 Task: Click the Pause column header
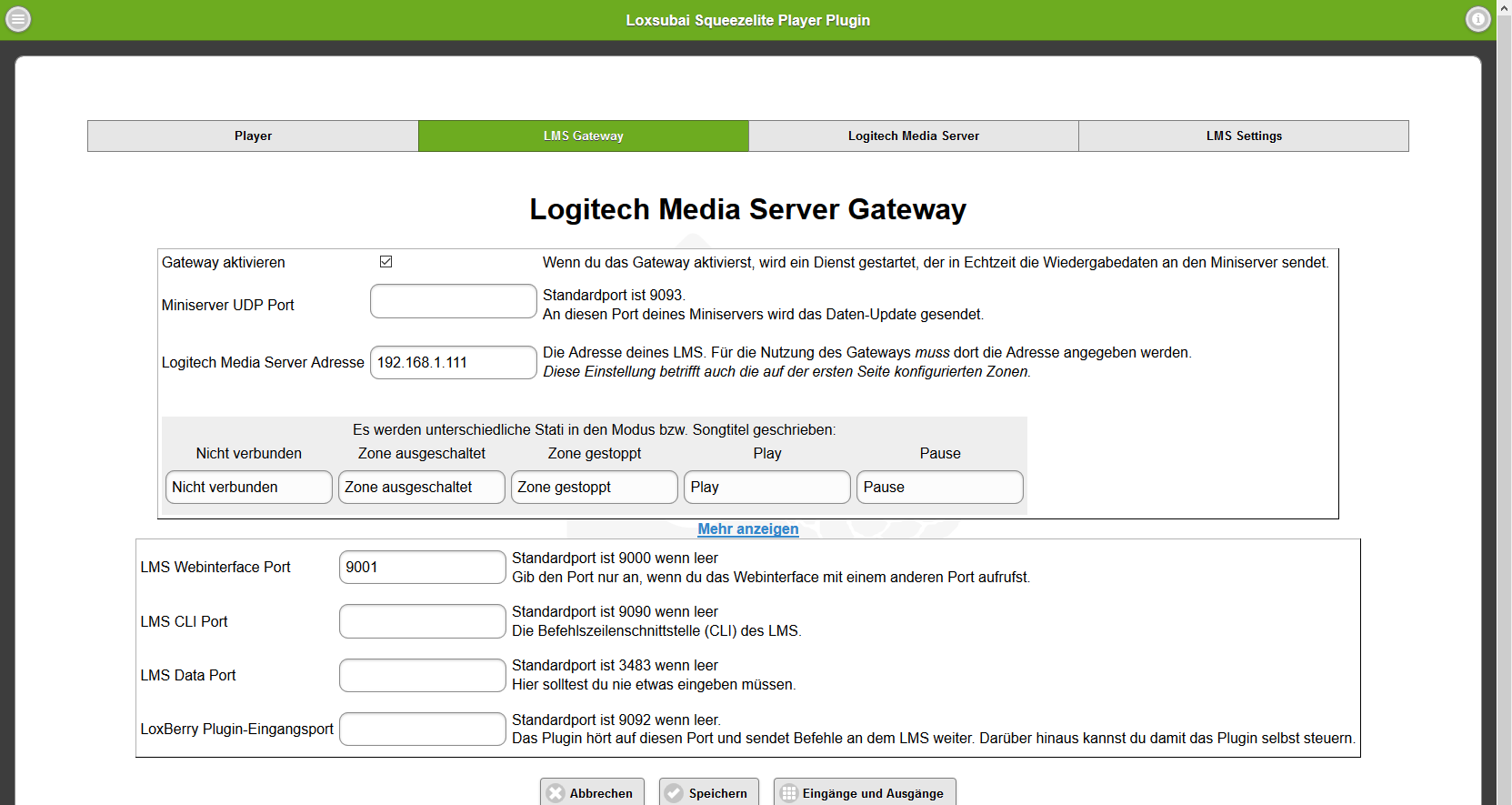[x=940, y=453]
